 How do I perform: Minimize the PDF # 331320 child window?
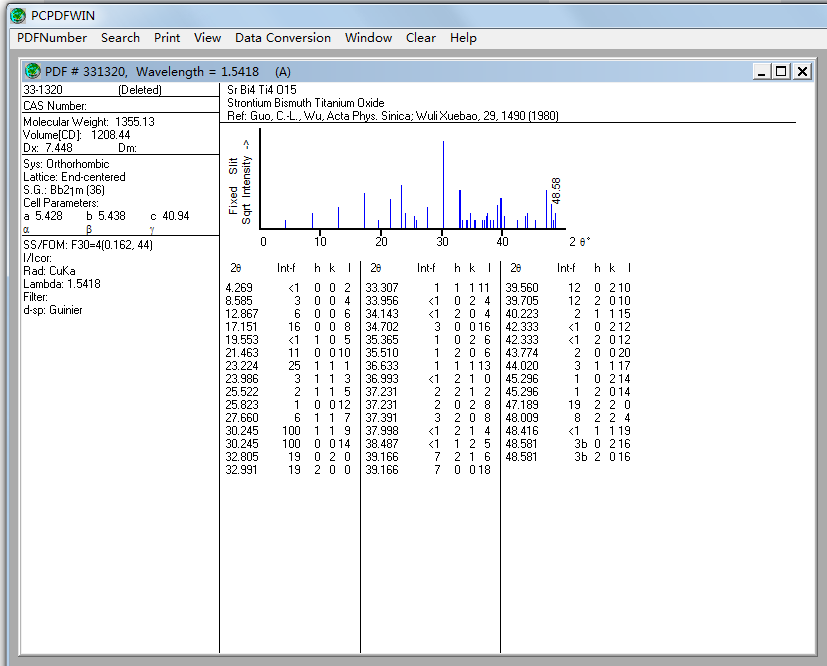click(762, 71)
